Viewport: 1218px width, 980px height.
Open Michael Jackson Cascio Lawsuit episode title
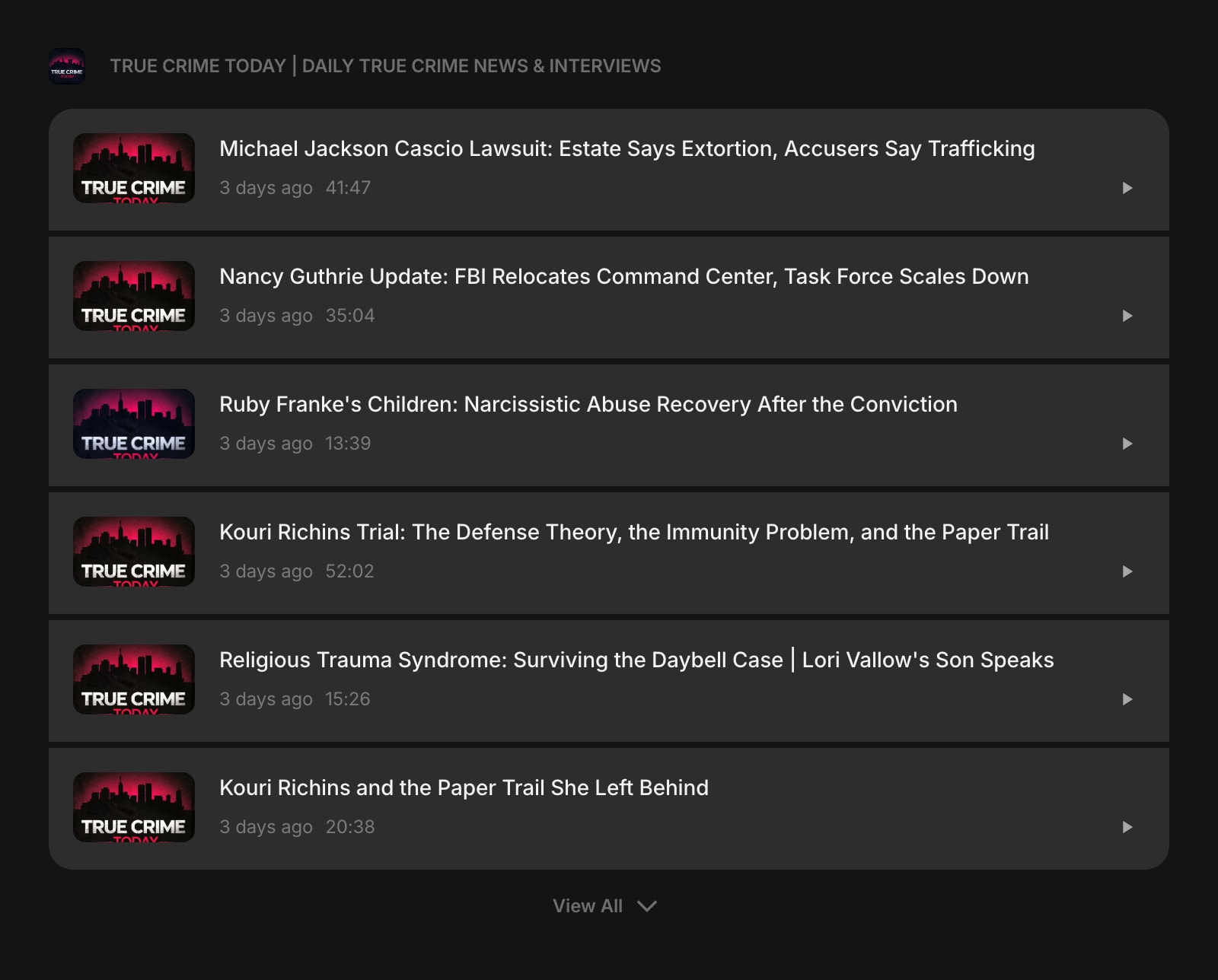click(x=627, y=149)
